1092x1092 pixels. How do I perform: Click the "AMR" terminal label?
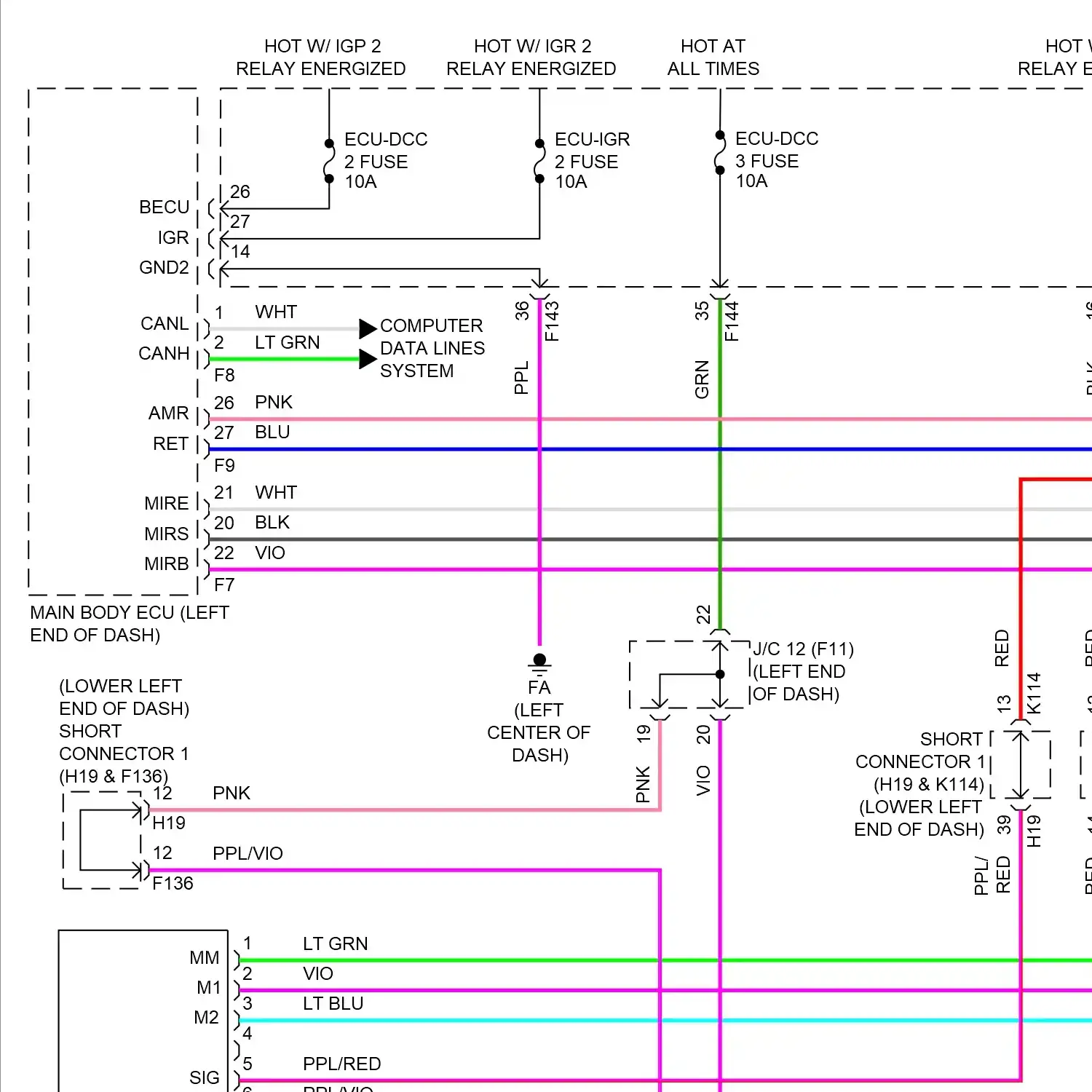(x=169, y=414)
